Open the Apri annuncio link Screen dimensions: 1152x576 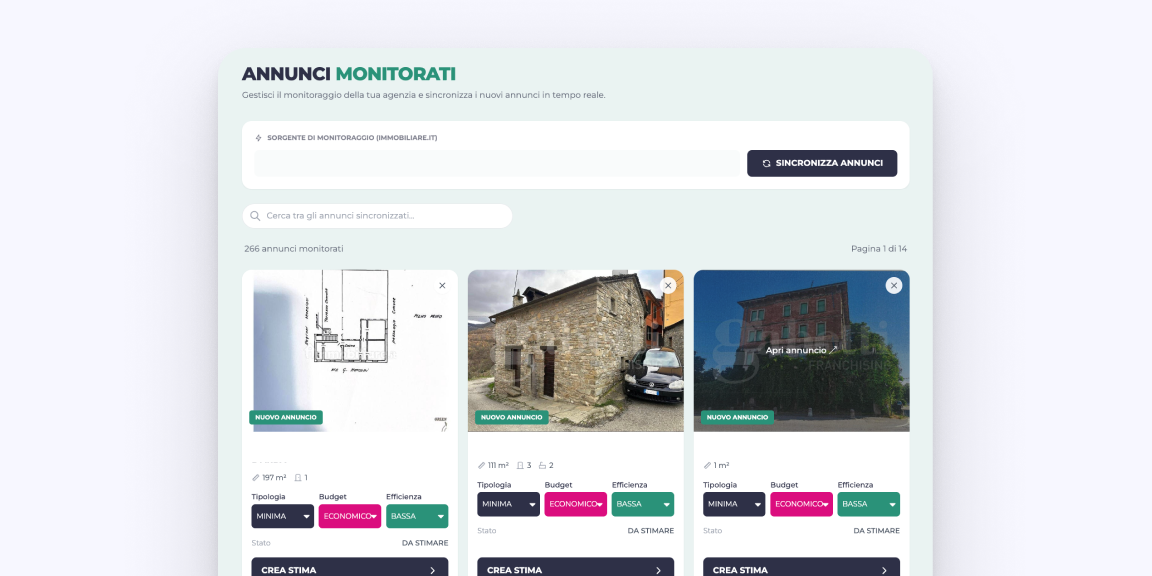[x=801, y=351]
